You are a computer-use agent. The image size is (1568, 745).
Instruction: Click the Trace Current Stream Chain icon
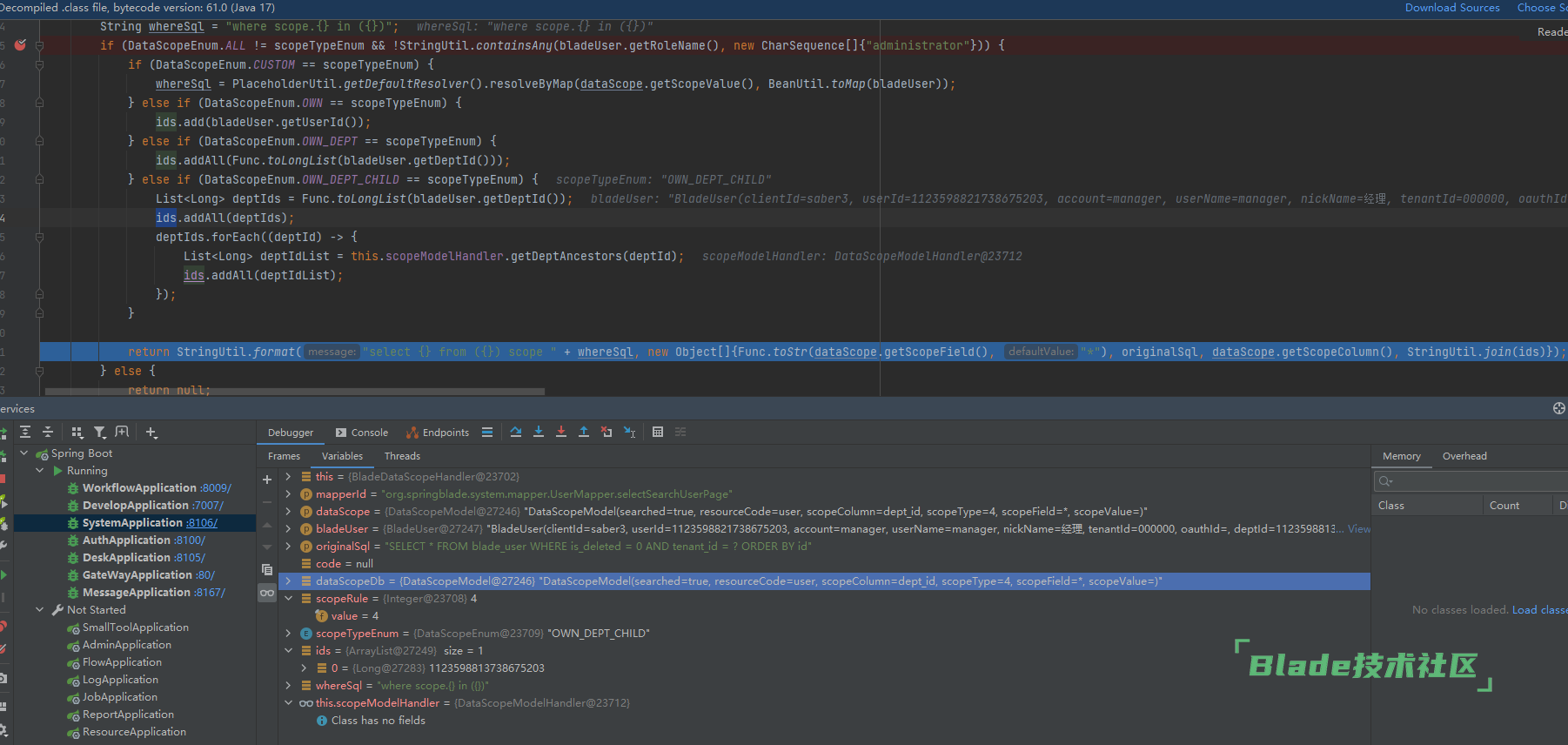680,432
